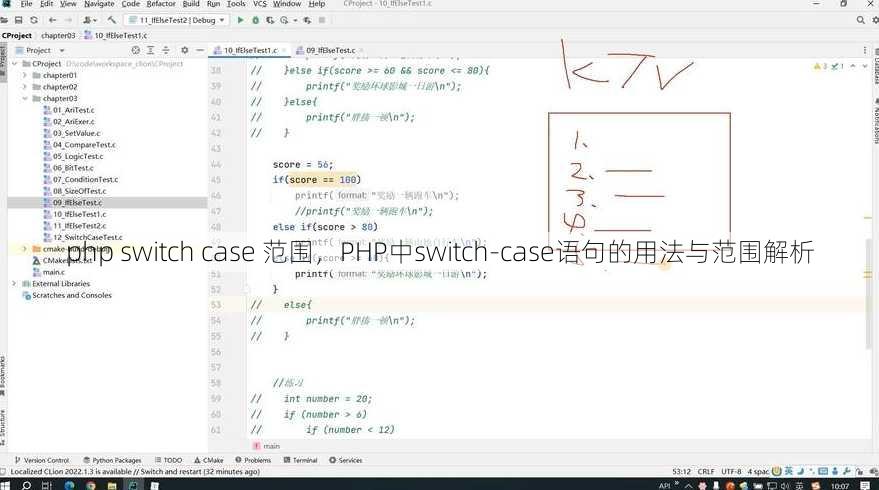The height and width of the screenshot is (490, 879).
Task: Open the Chrome icon in taskbar
Action: point(91,486)
